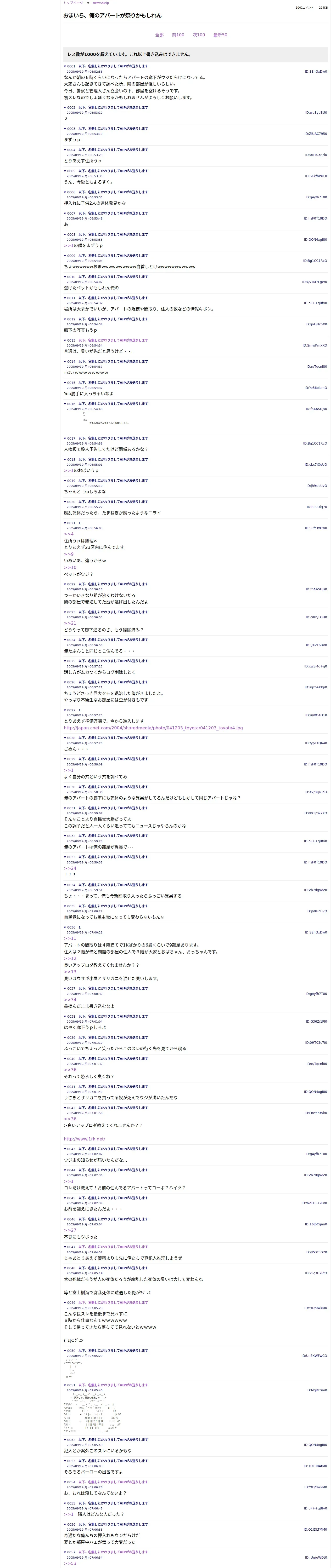This screenshot has height=1568, width=336.
Task: Load previous posts with 前100
Action: (x=178, y=35)
